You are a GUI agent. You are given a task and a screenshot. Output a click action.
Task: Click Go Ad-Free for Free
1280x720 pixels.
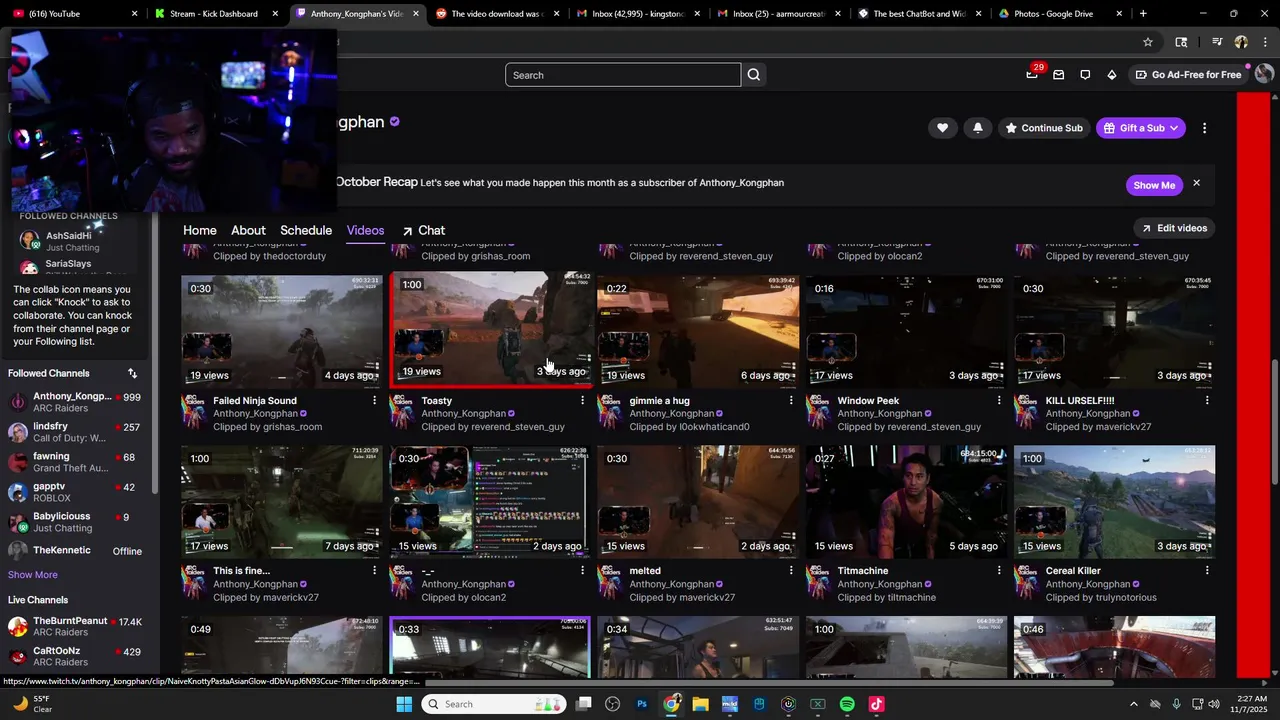click(1188, 75)
